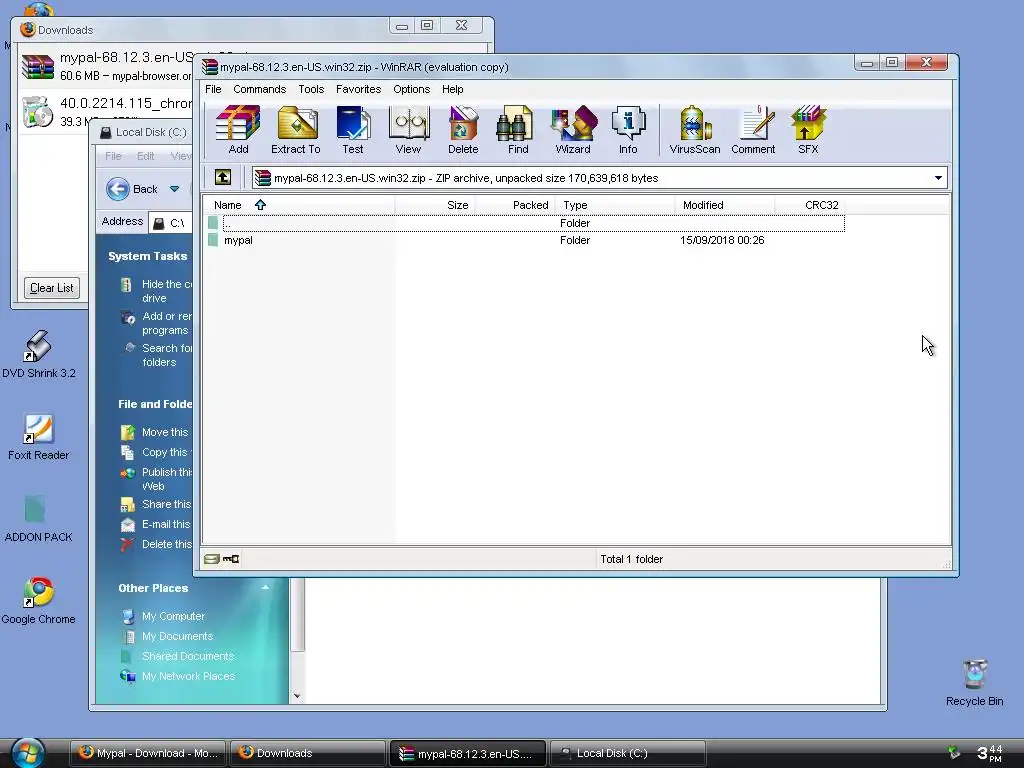Image resolution: width=1024 pixels, height=768 pixels.
Task: Run the Test archive tool
Action: pos(353,130)
